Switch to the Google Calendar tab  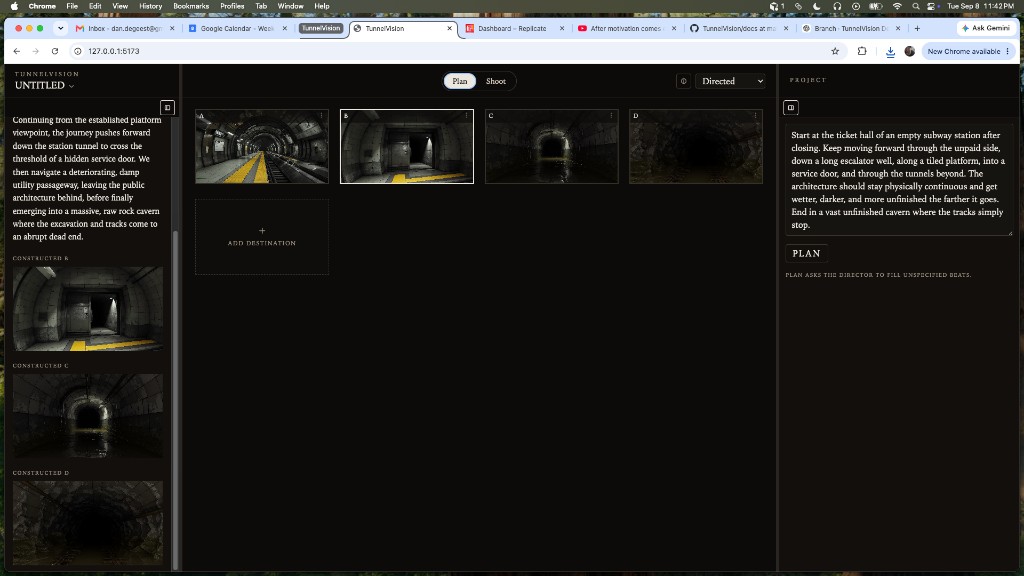click(238, 28)
